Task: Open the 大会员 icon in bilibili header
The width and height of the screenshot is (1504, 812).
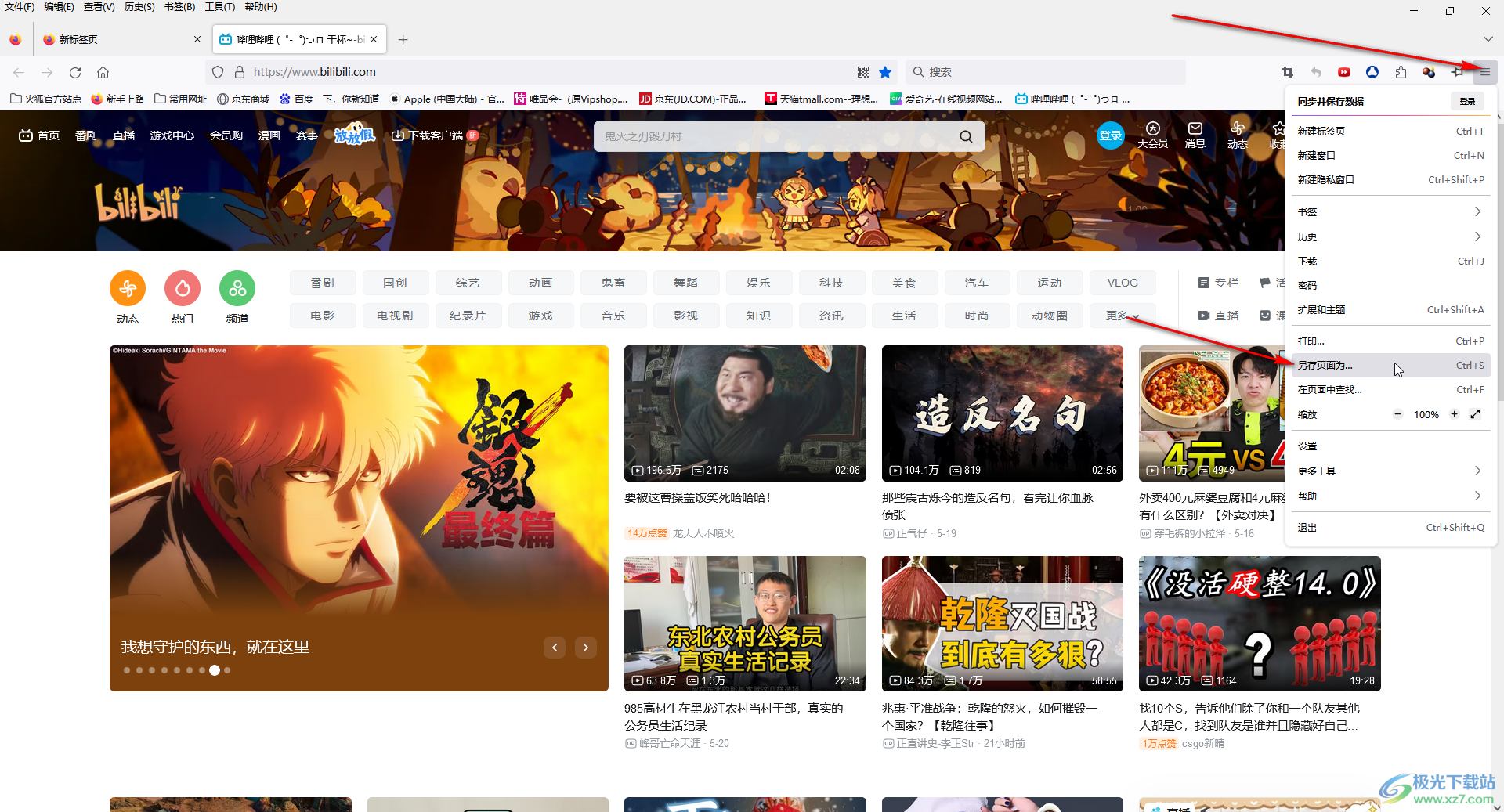Action: point(1152,135)
